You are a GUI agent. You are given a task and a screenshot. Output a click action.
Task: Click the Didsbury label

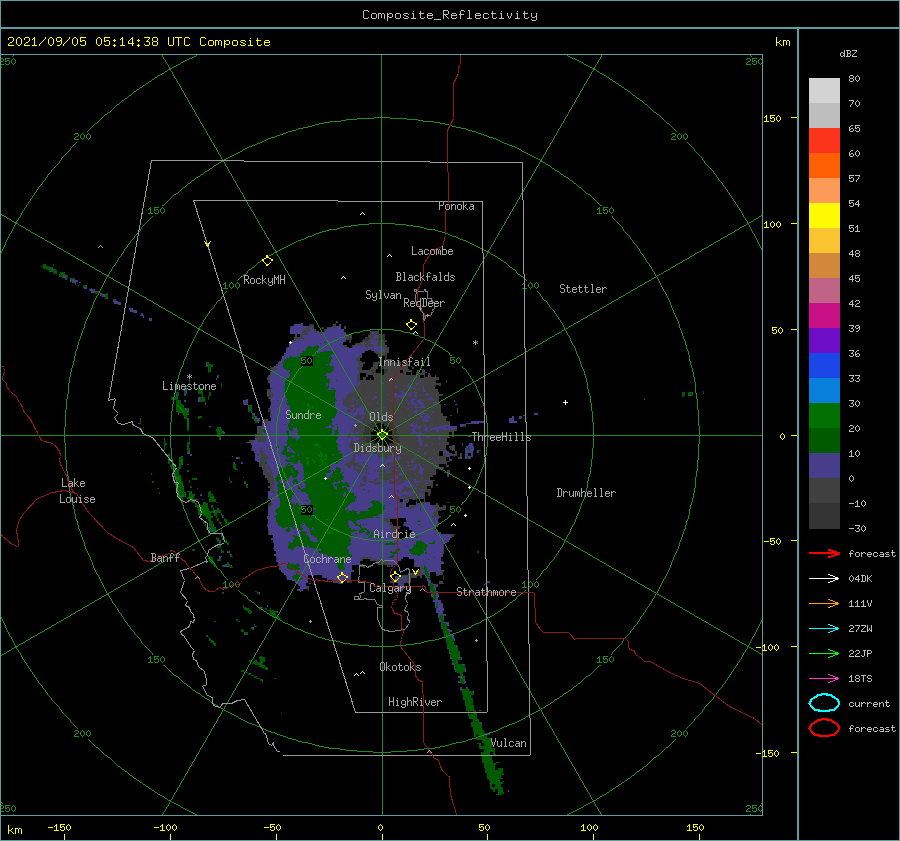click(378, 448)
